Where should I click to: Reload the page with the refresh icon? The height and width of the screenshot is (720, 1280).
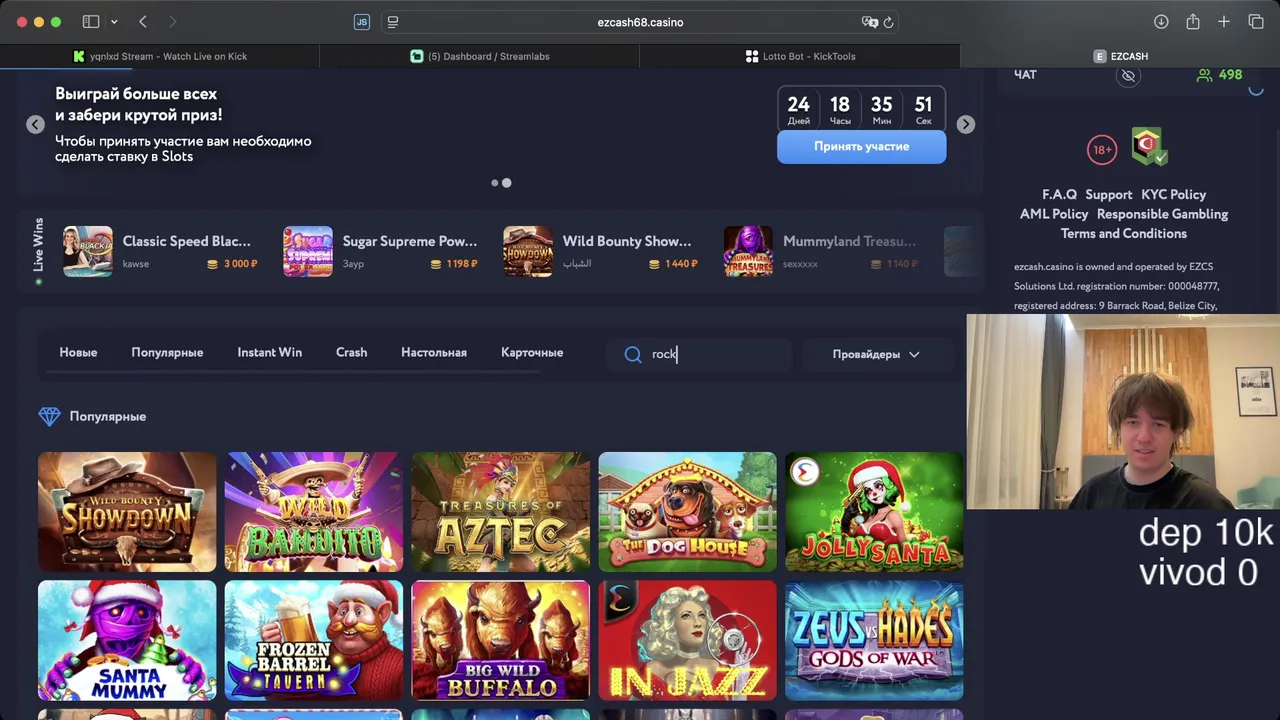tap(888, 22)
